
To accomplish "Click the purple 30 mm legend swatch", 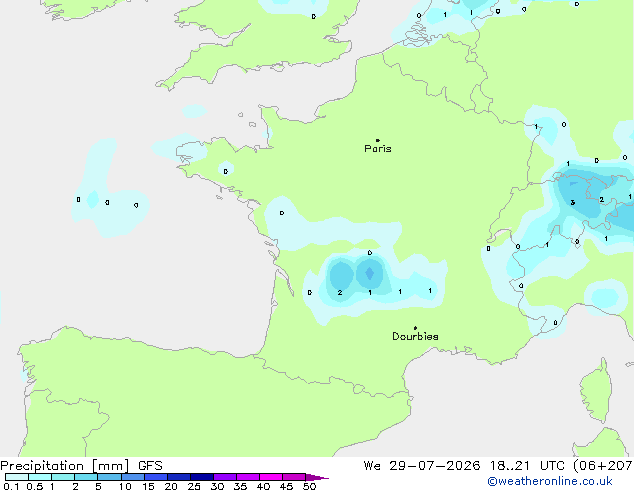I will [225, 477].
